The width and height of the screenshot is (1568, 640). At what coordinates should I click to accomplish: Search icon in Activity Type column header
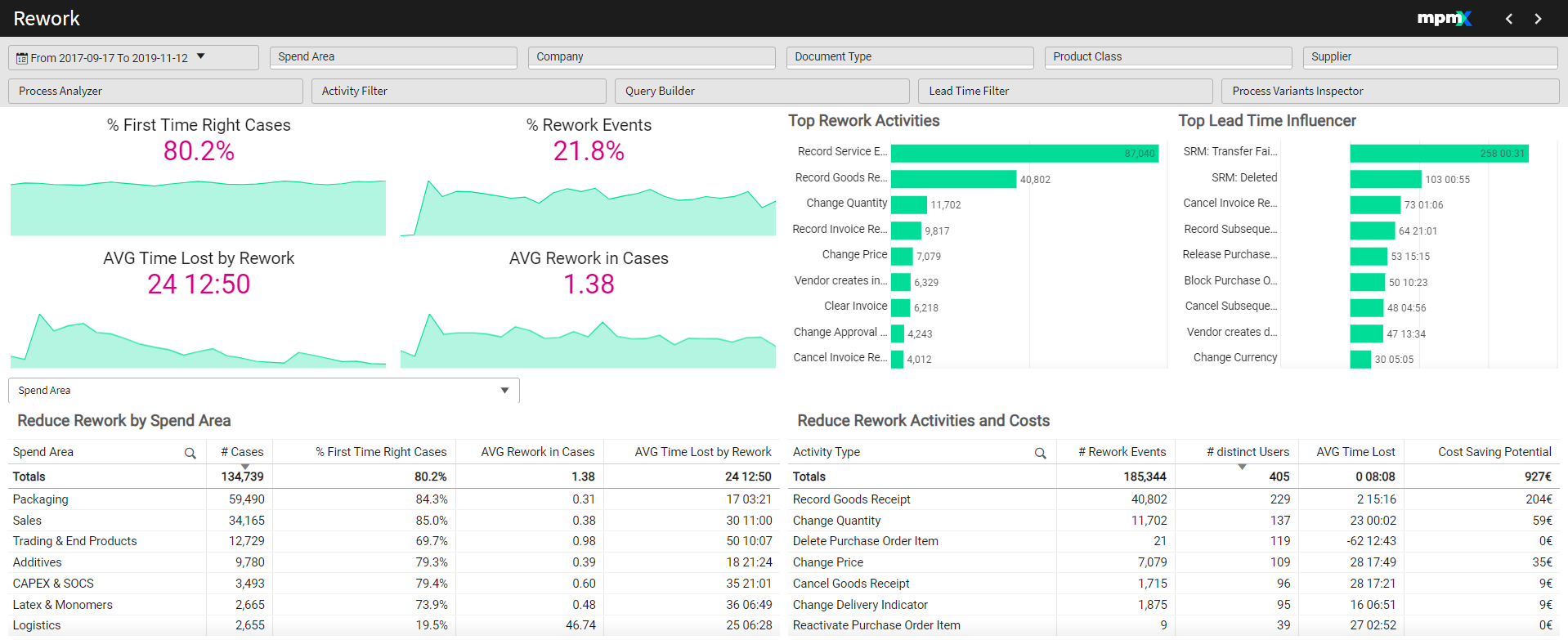point(1041,453)
